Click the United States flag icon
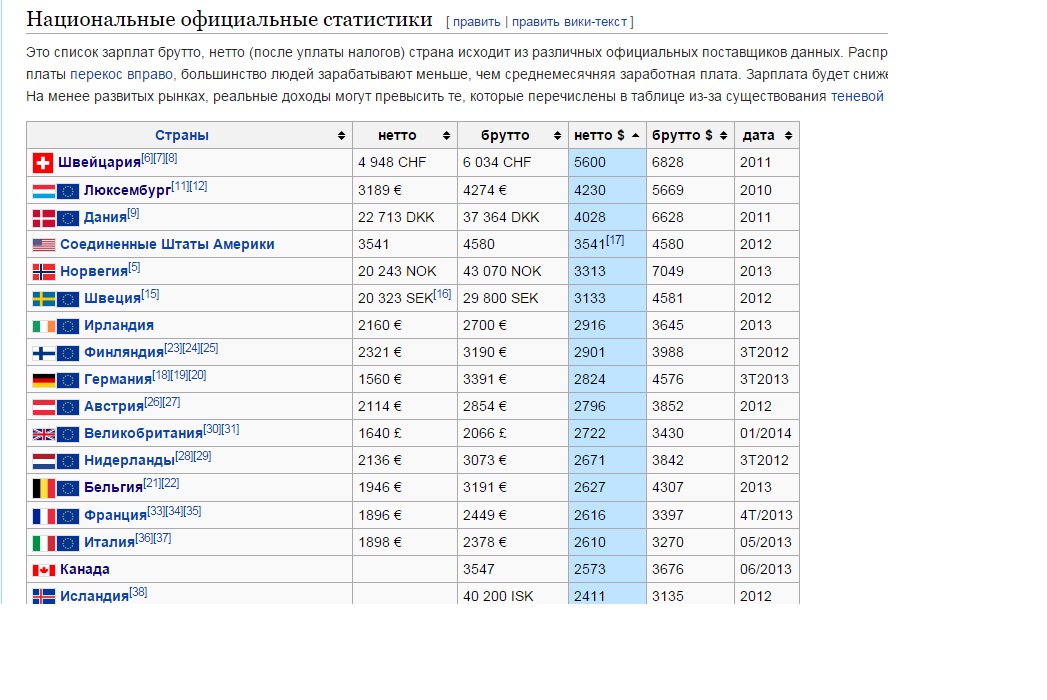Image resolution: width=1047 pixels, height=700 pixels. pyautogui.click(x=44, y=244)
